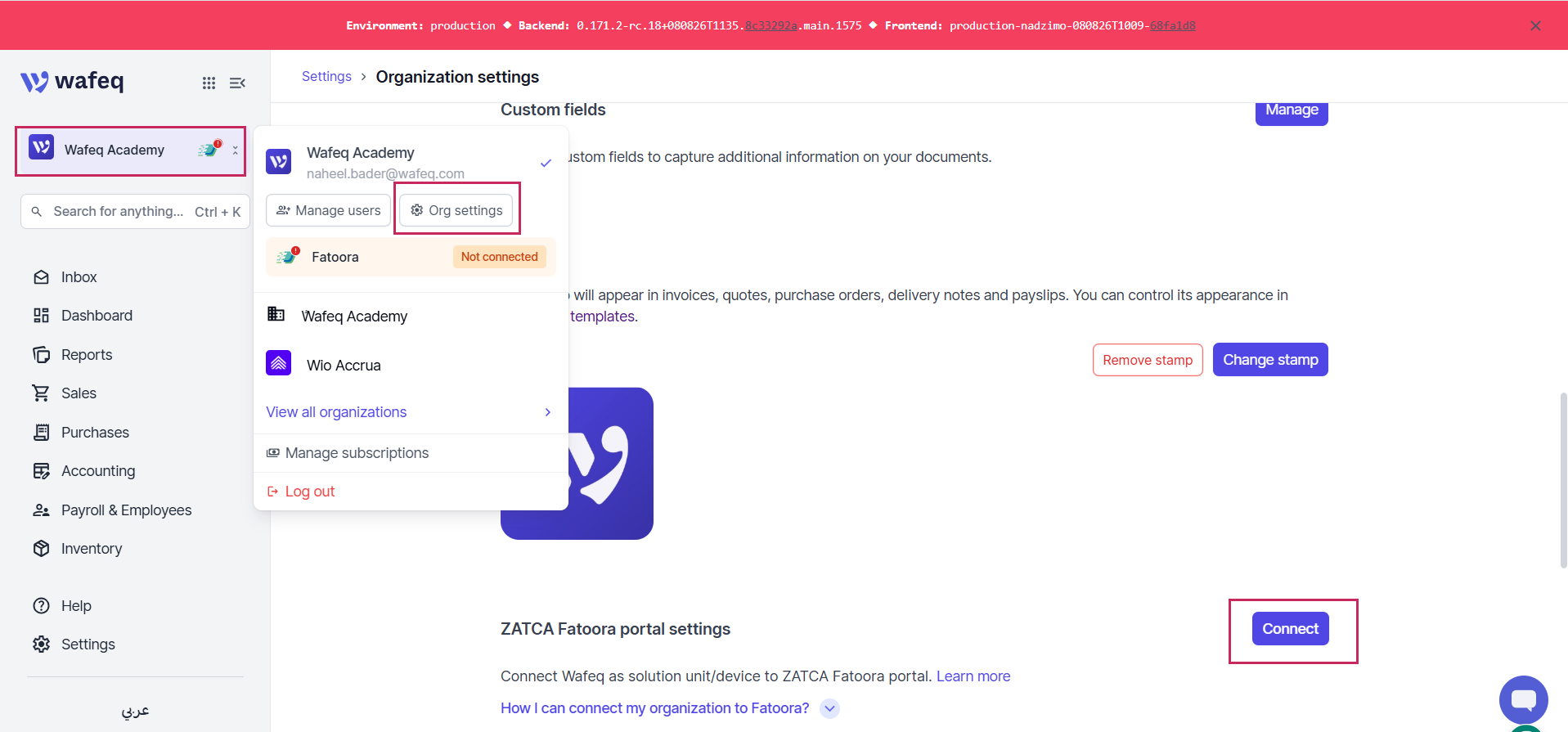The height and width of the screenshot is (732, 1568).
Task: Click the wafeq logo in sidebar
Action: click(x=72, y=81)
